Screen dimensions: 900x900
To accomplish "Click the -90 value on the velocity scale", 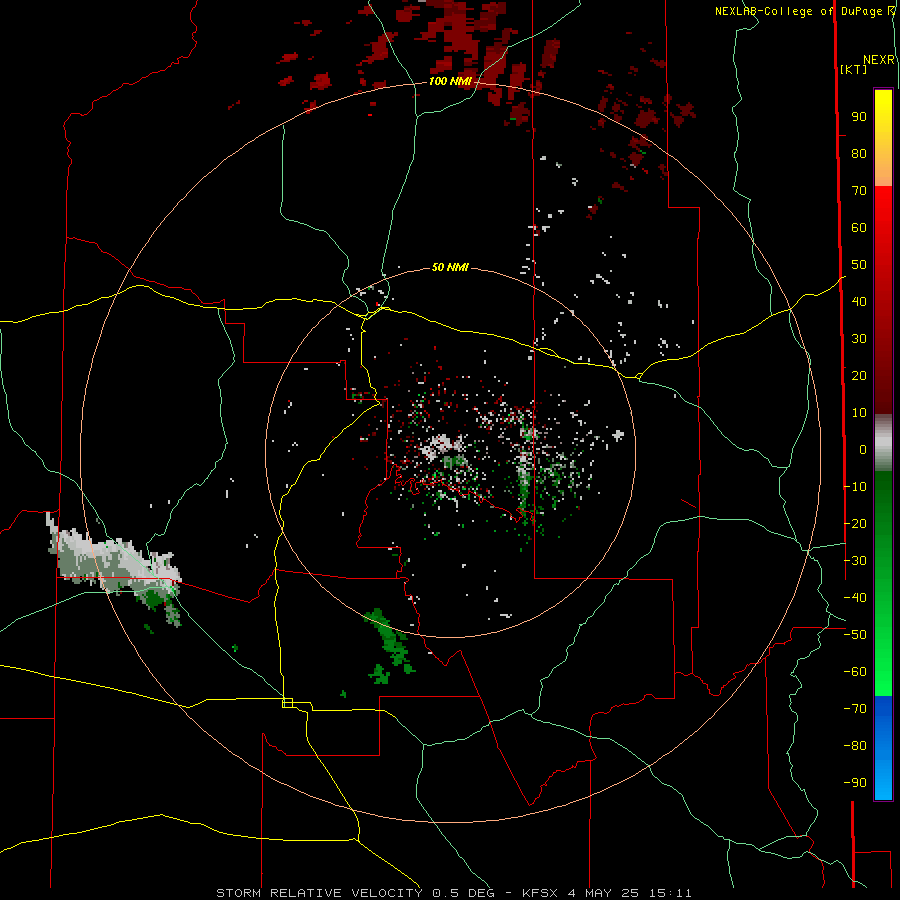I will 855,783.
